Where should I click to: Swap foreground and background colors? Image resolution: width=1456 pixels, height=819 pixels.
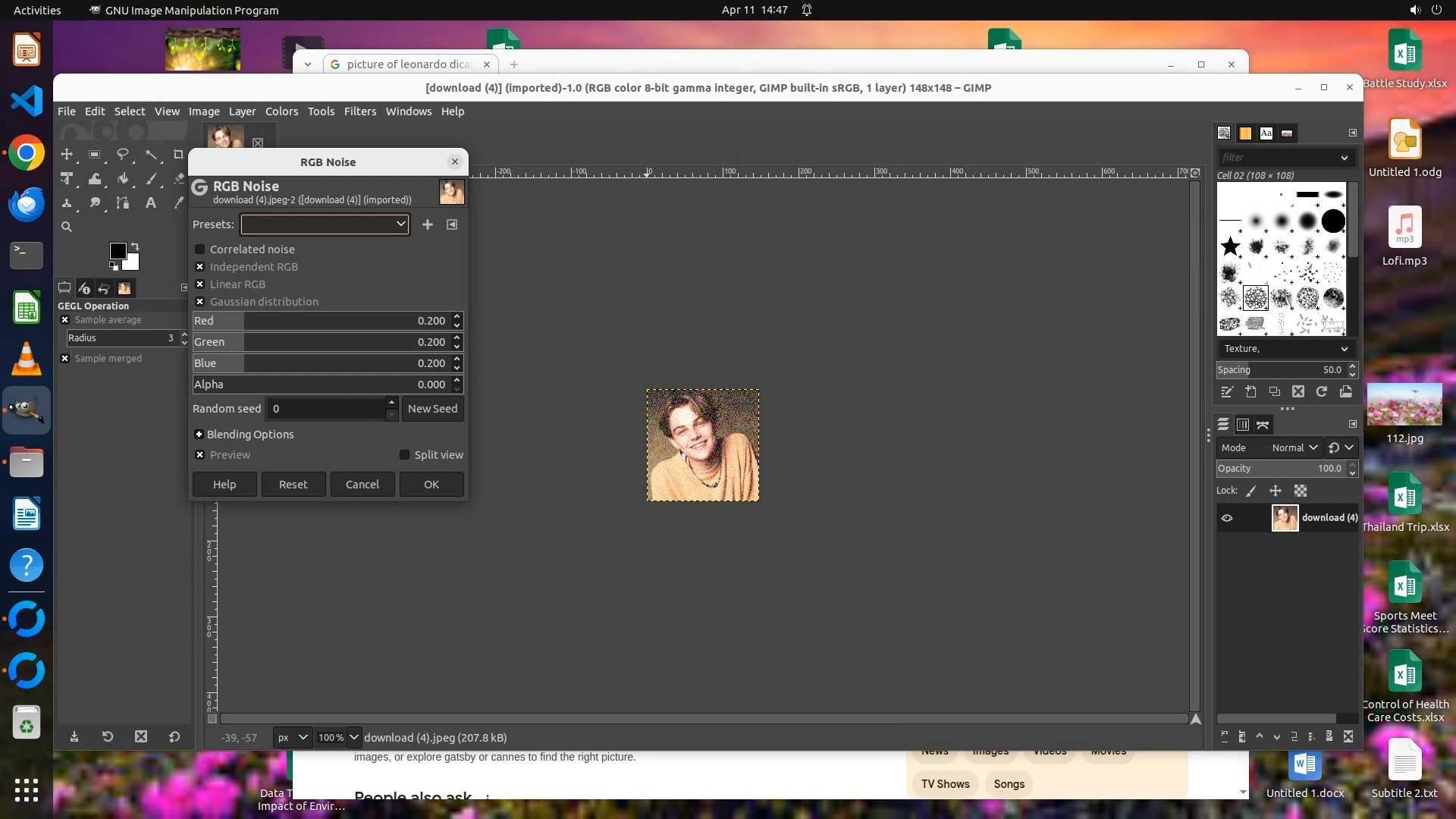pyautogui.click(x=135, y=246)
